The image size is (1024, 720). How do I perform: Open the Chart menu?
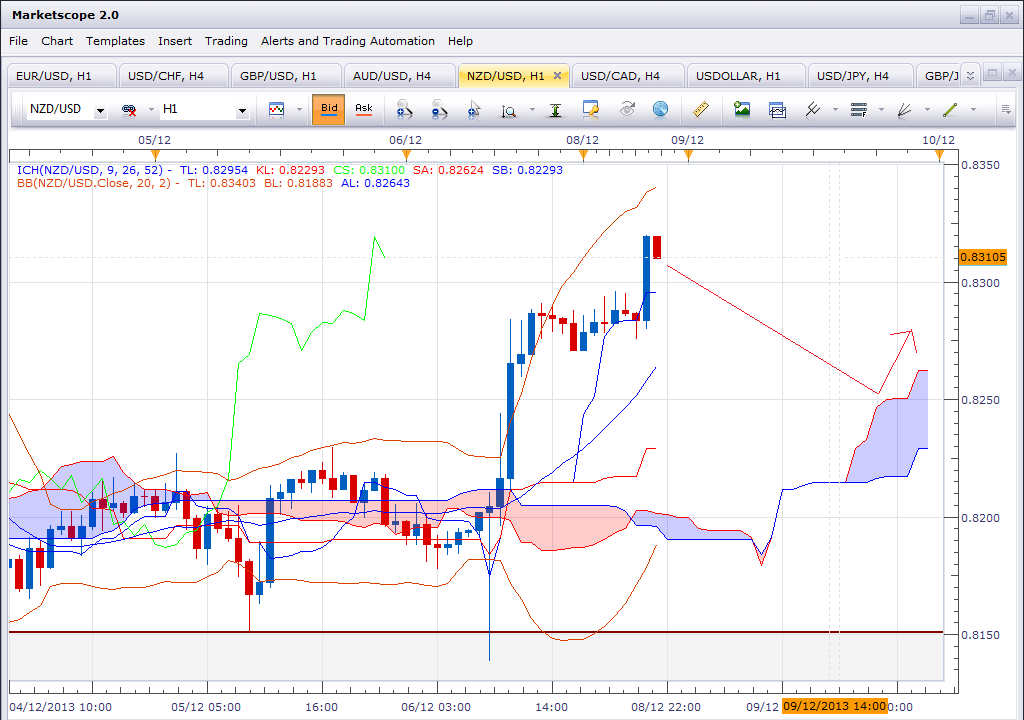[57, 41]
